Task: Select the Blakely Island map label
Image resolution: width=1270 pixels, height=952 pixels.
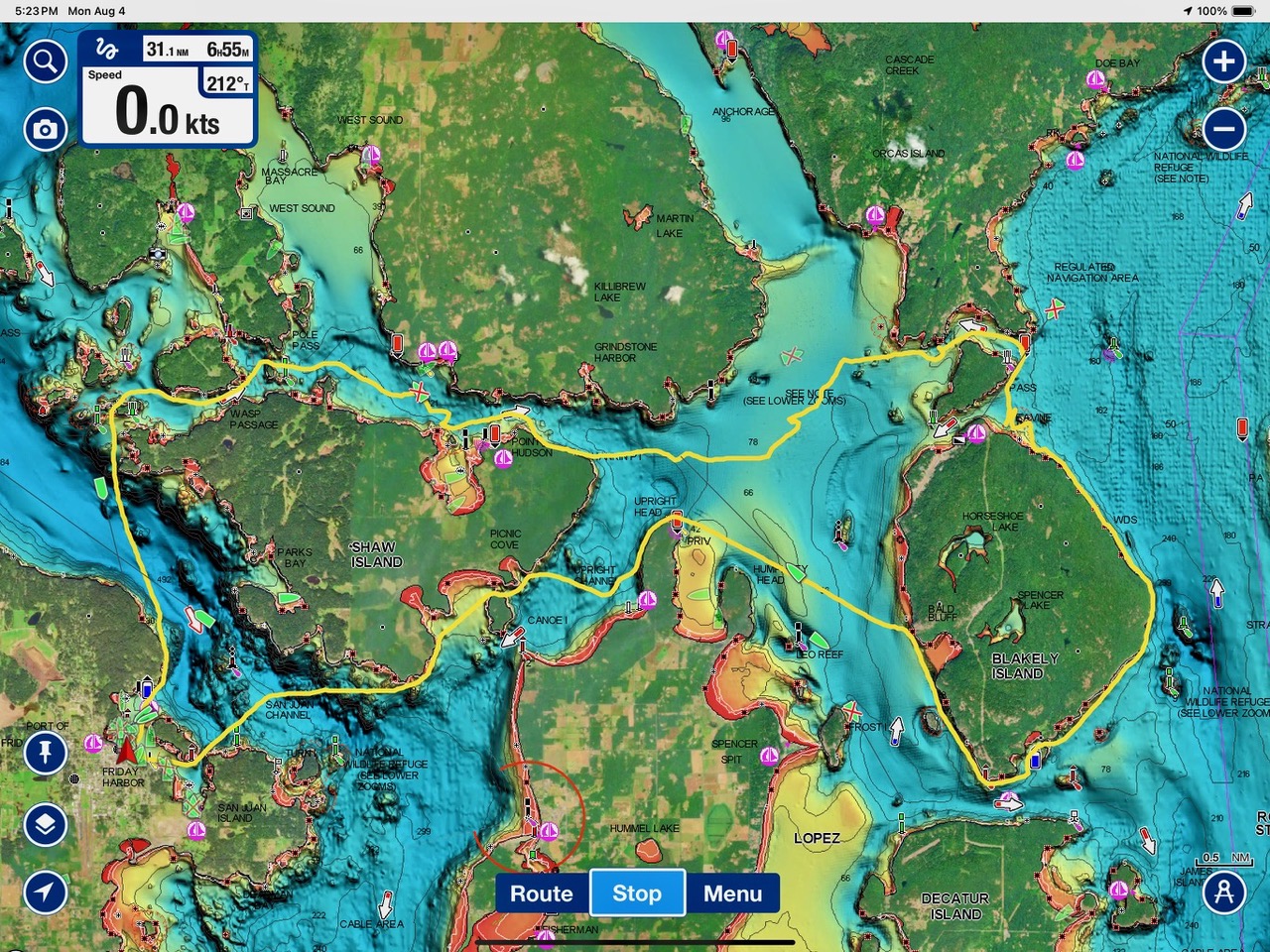Action: (1024, 665)
